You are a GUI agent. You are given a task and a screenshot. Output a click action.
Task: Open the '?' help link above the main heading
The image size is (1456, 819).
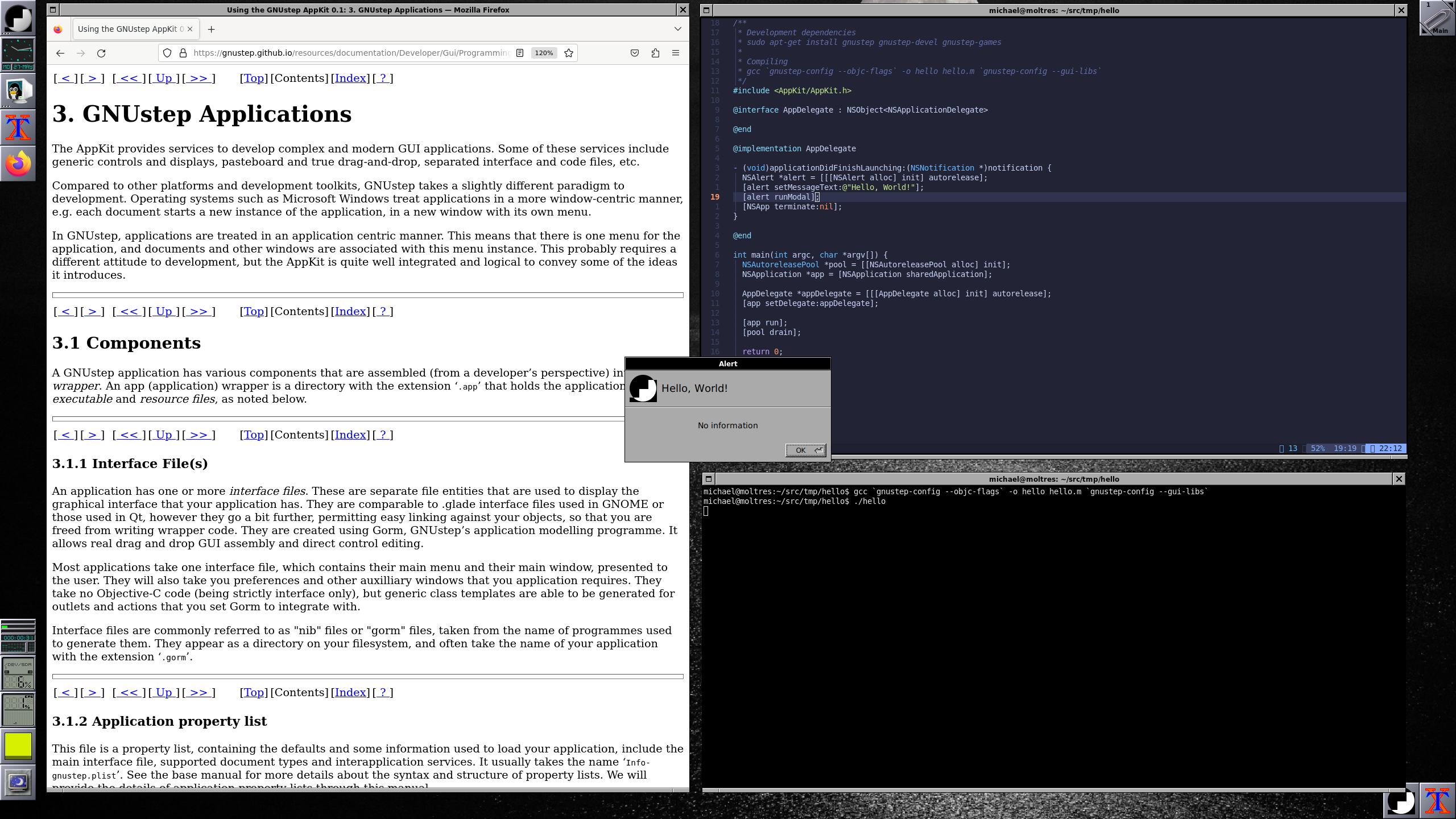tap(383, 78)
